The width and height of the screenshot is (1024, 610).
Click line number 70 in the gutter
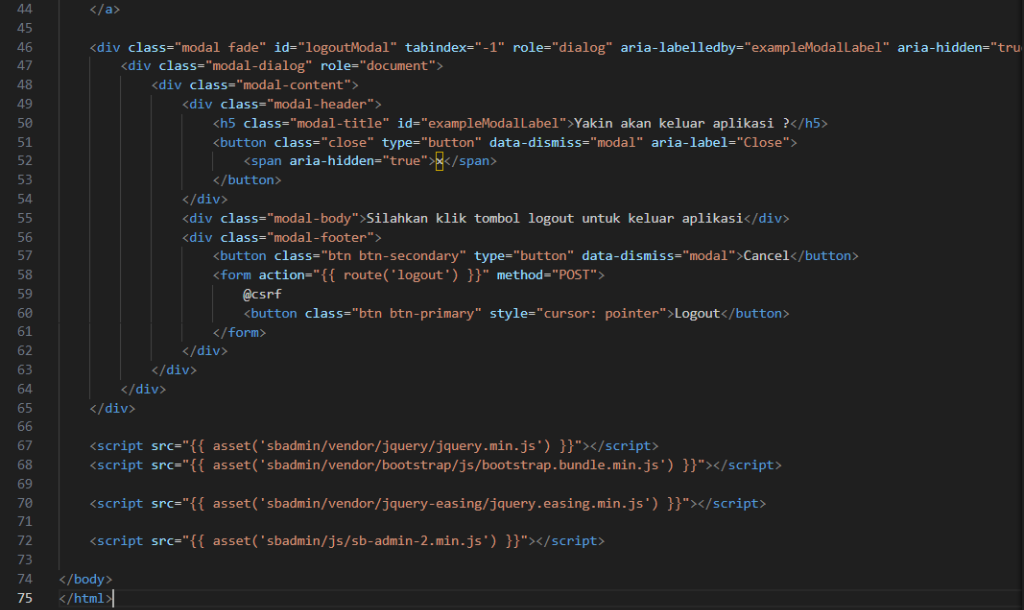click(x=25, y=504)
